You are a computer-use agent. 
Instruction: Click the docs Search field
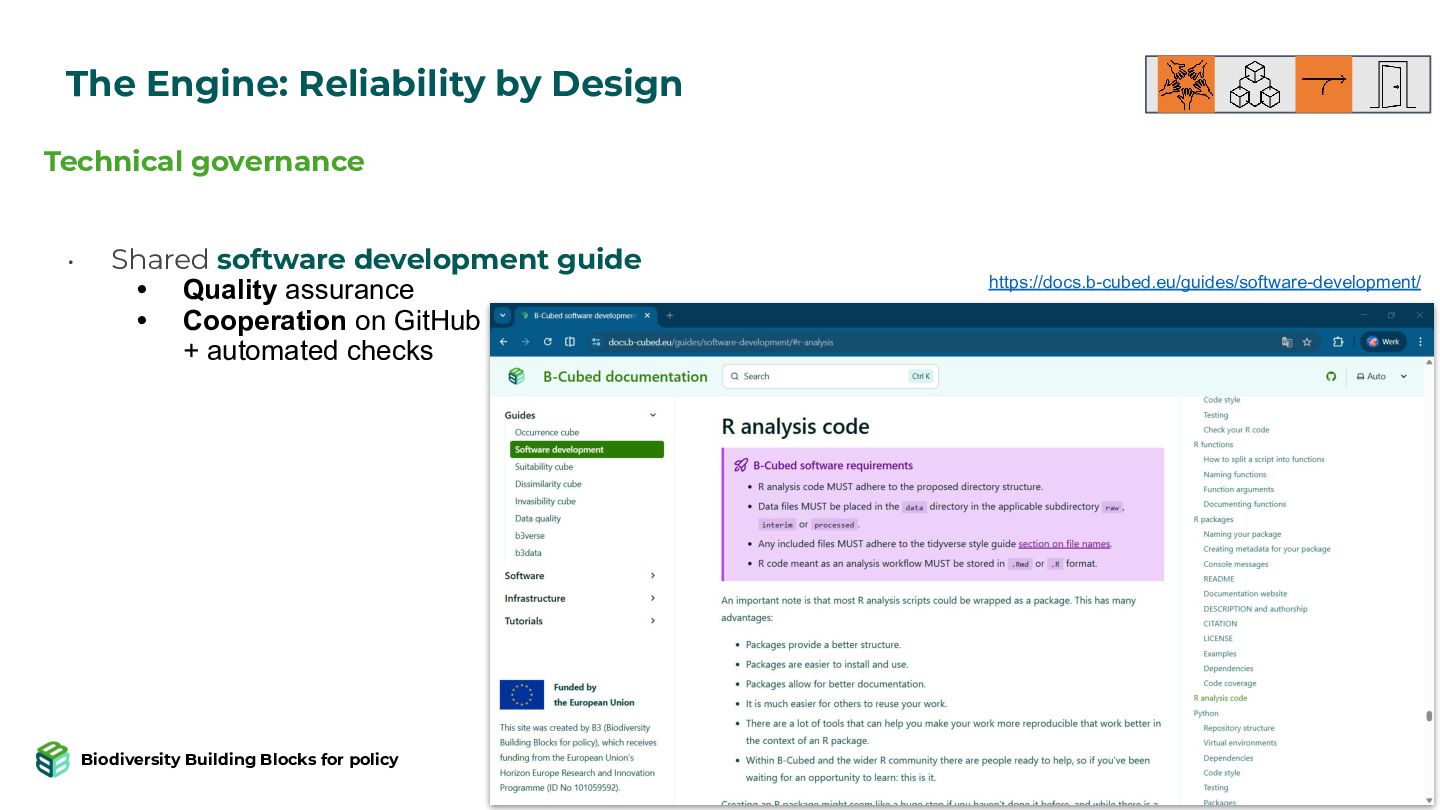pos(830,376)
